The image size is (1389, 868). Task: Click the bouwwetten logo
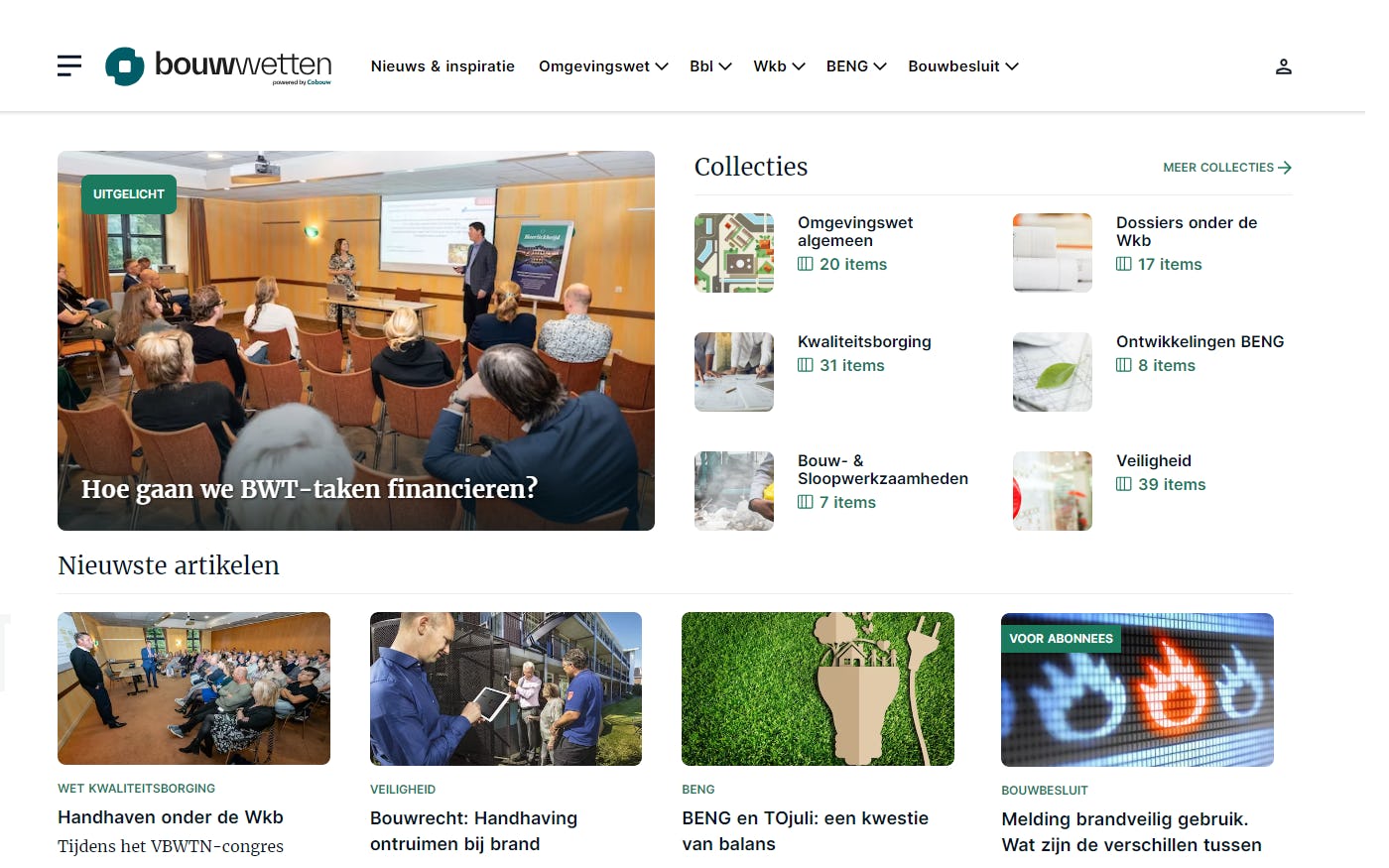click(218, 66)
